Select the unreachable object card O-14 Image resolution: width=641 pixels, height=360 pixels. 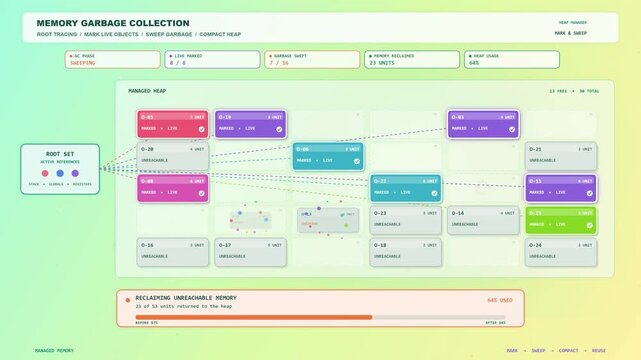(483, 220)
